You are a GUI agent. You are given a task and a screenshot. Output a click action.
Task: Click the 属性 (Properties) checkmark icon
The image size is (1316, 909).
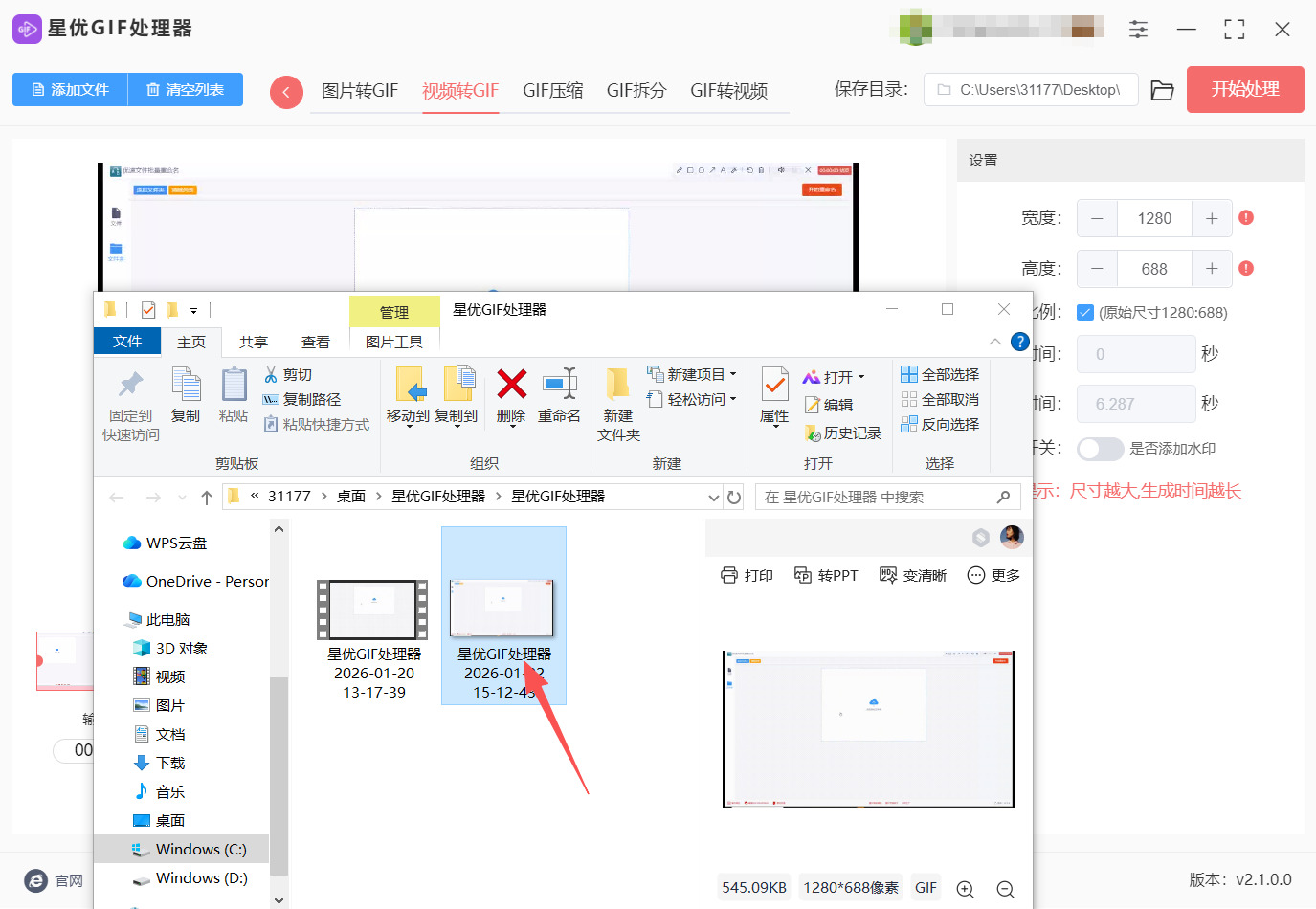tap(773, 387)
